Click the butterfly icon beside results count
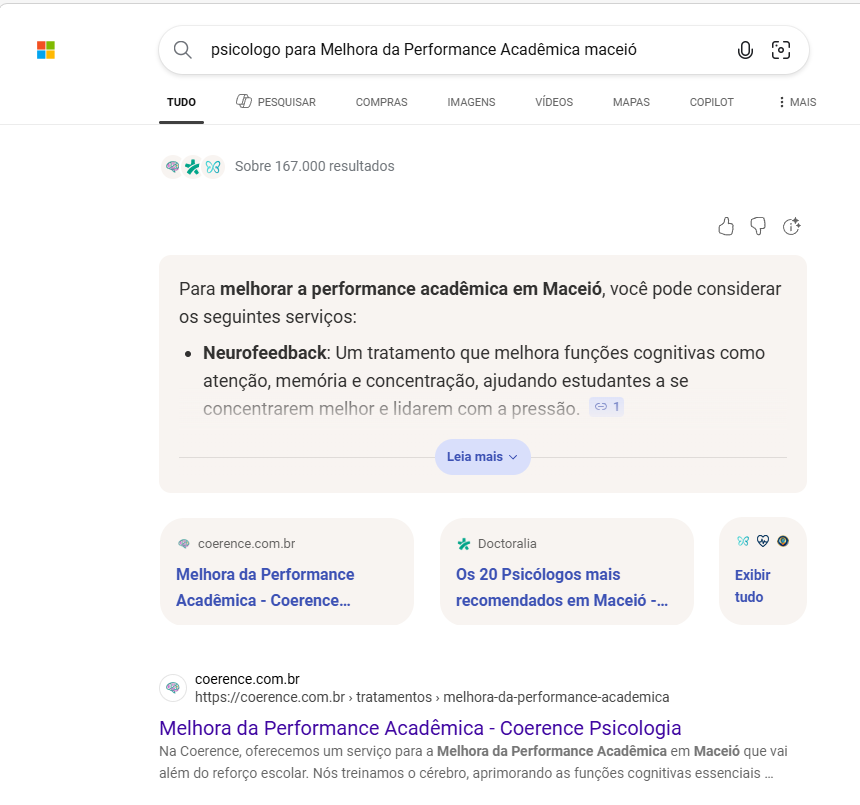Image resolution: width=860 pixels, height=805 pixels. [213, 166]
